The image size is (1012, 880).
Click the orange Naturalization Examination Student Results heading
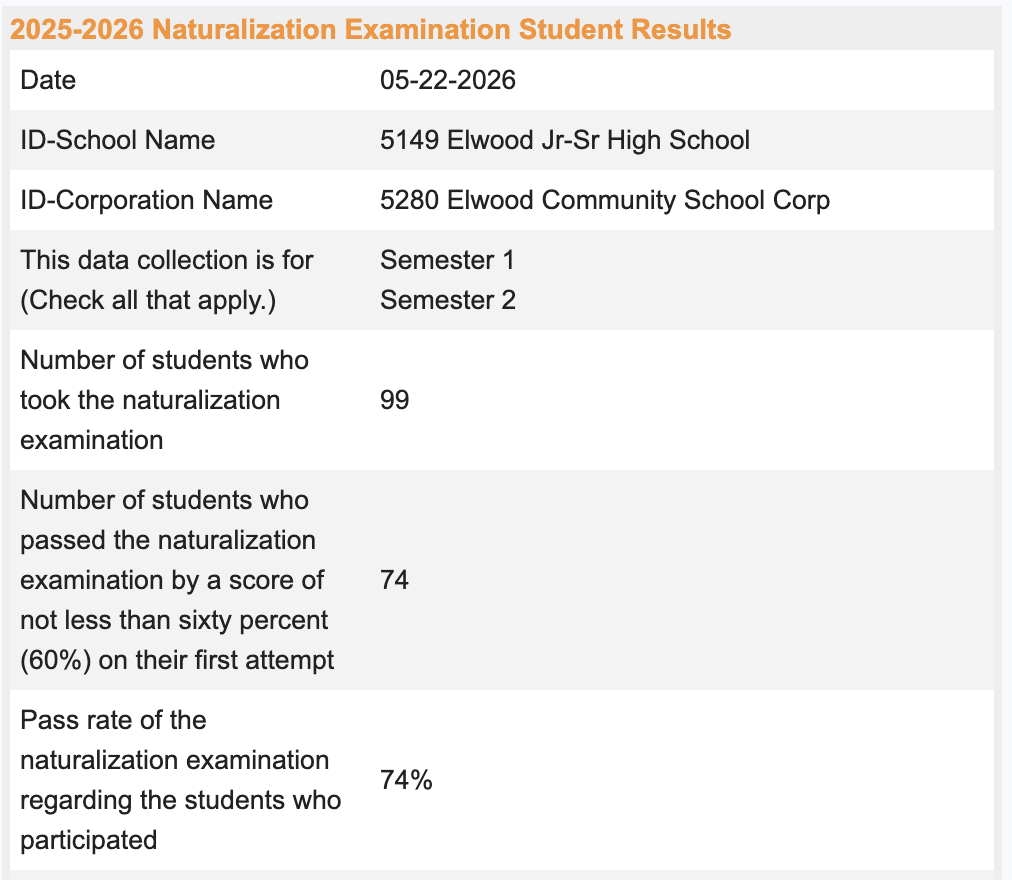click(370, 29)
